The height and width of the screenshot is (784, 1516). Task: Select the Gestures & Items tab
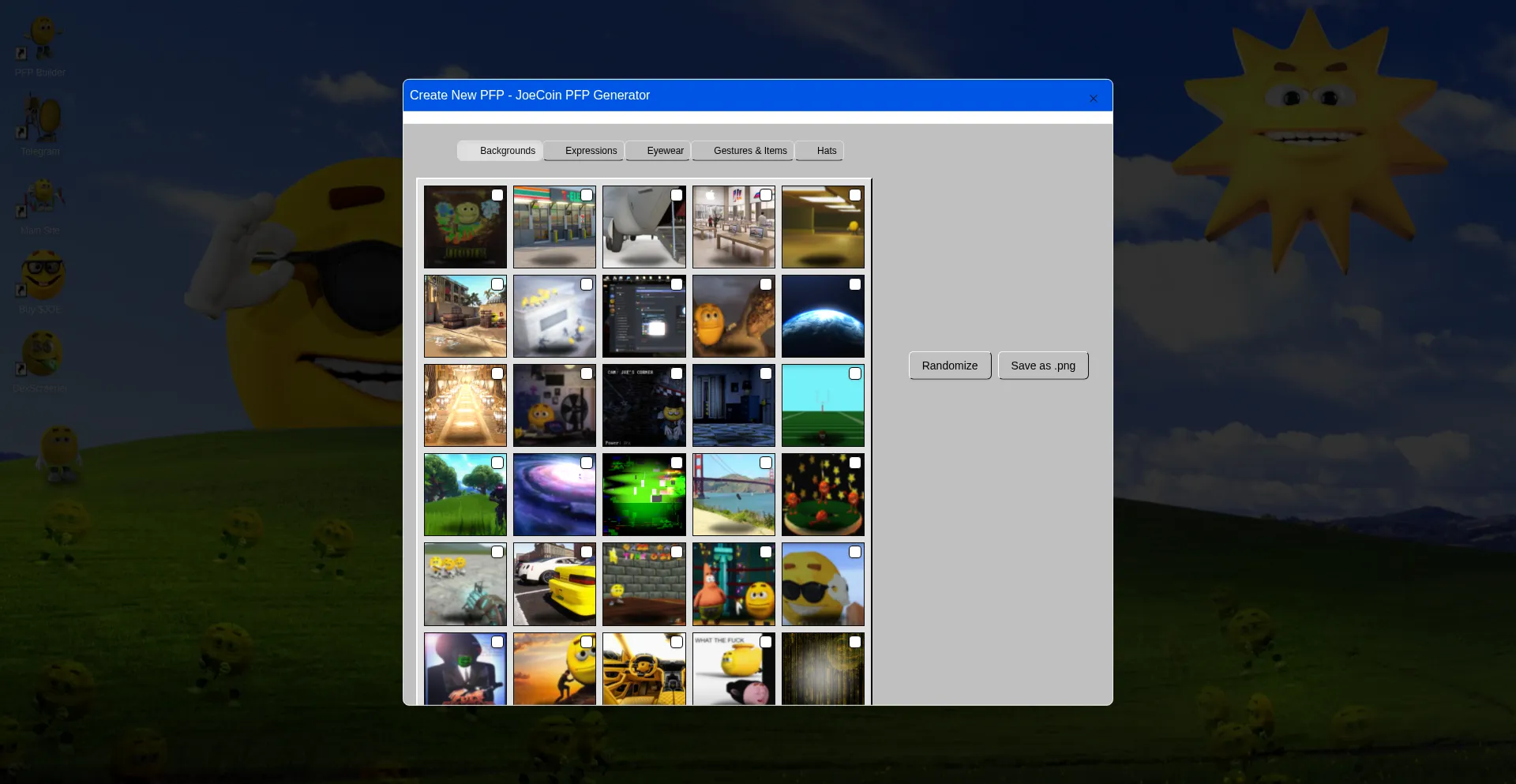743,151
